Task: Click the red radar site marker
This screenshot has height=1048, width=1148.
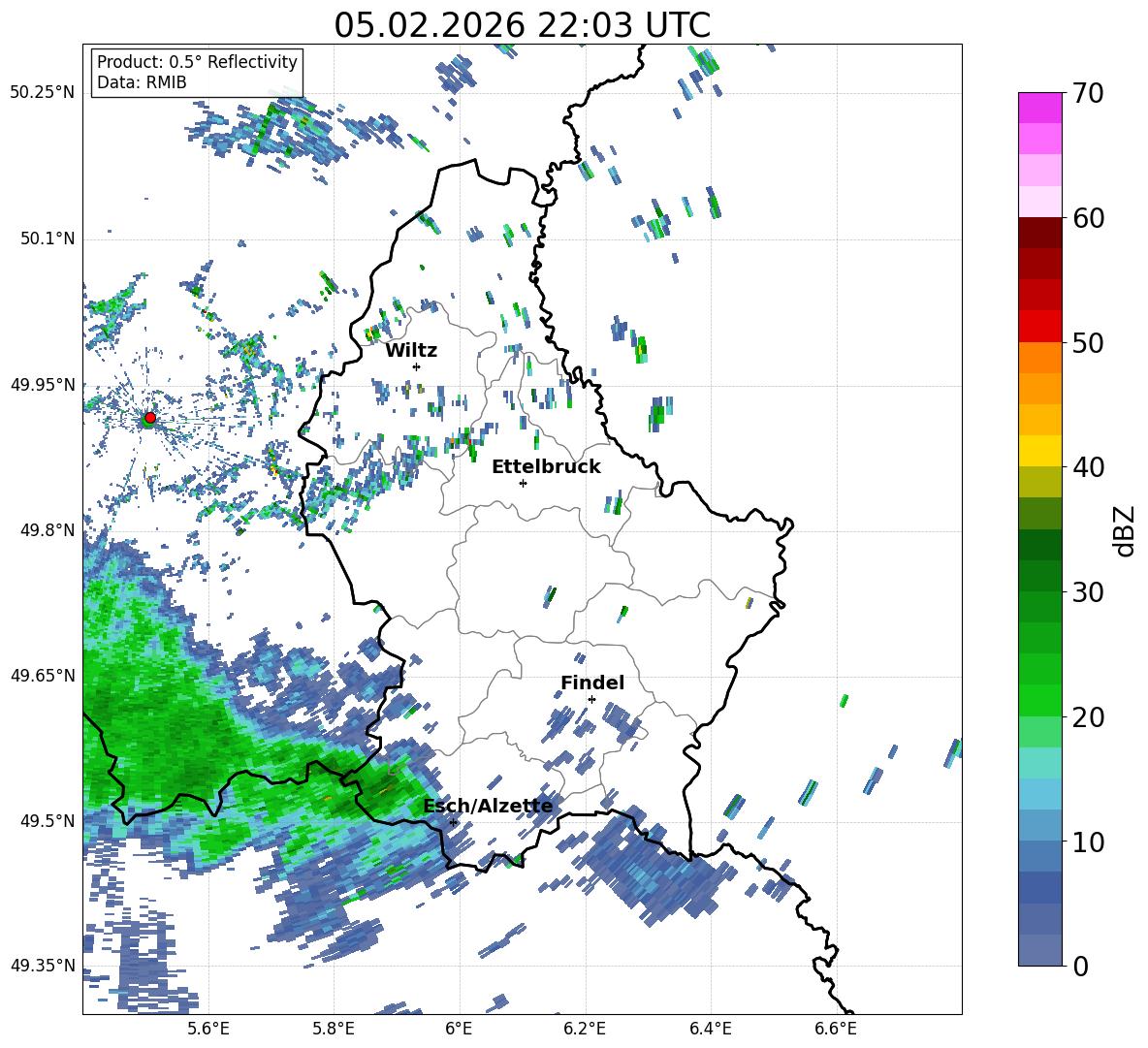Action: click(150, 417)
